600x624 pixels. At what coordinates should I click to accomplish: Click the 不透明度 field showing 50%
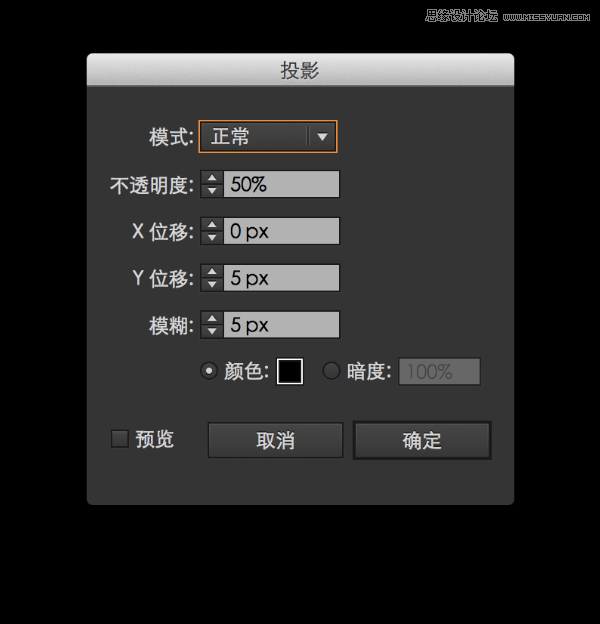281,184
